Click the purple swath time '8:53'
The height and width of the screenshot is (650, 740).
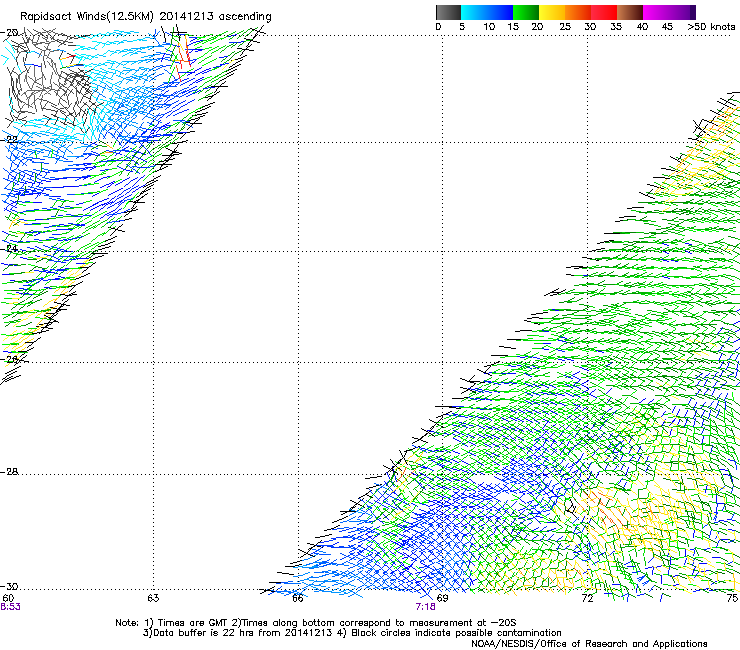[10, 607]
